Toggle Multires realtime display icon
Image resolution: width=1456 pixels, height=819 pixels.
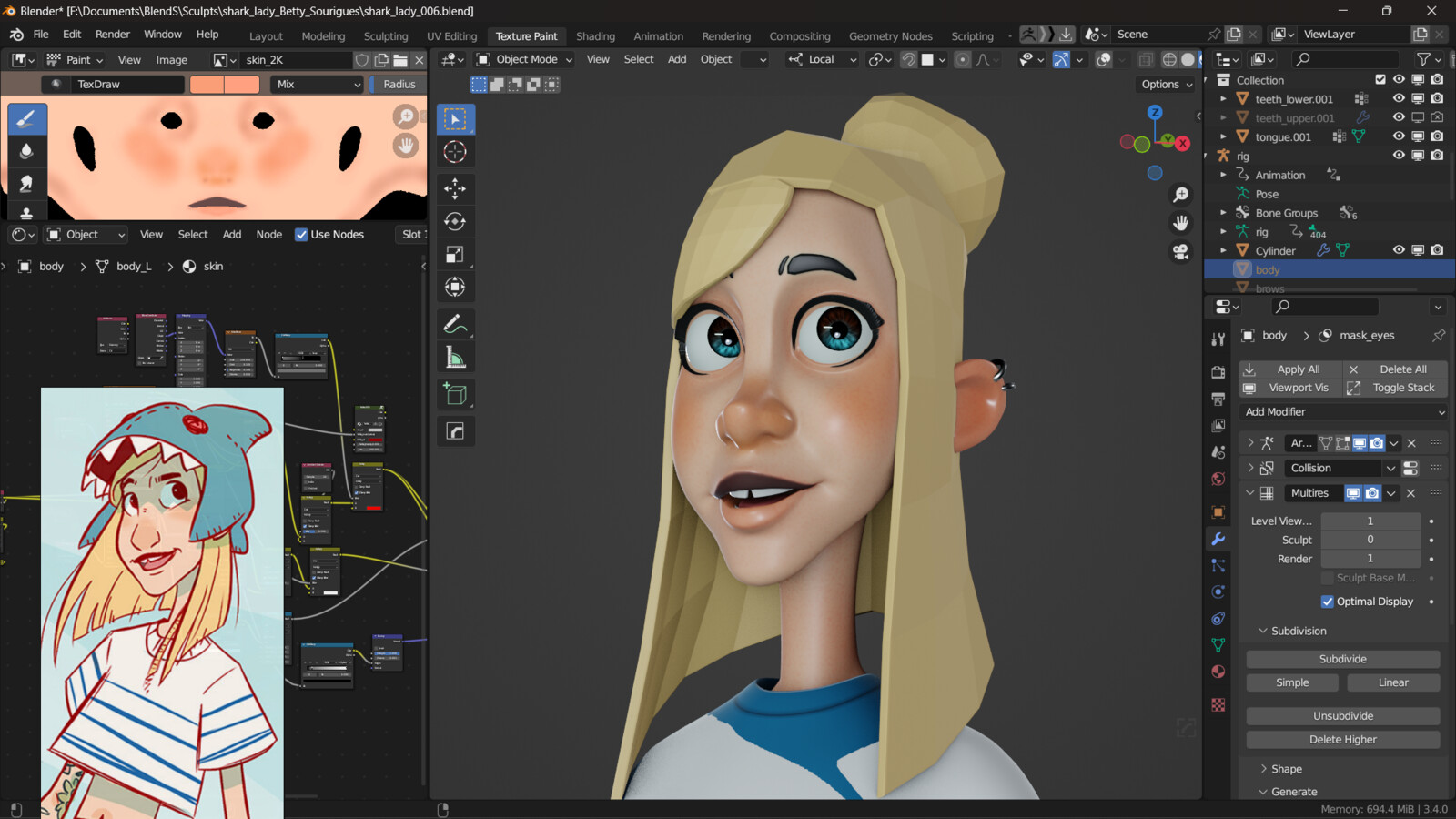1353,493
